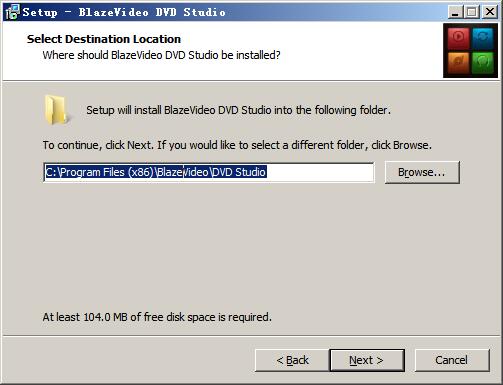Click the Select Destination Location heading

[x=104, y=39]
